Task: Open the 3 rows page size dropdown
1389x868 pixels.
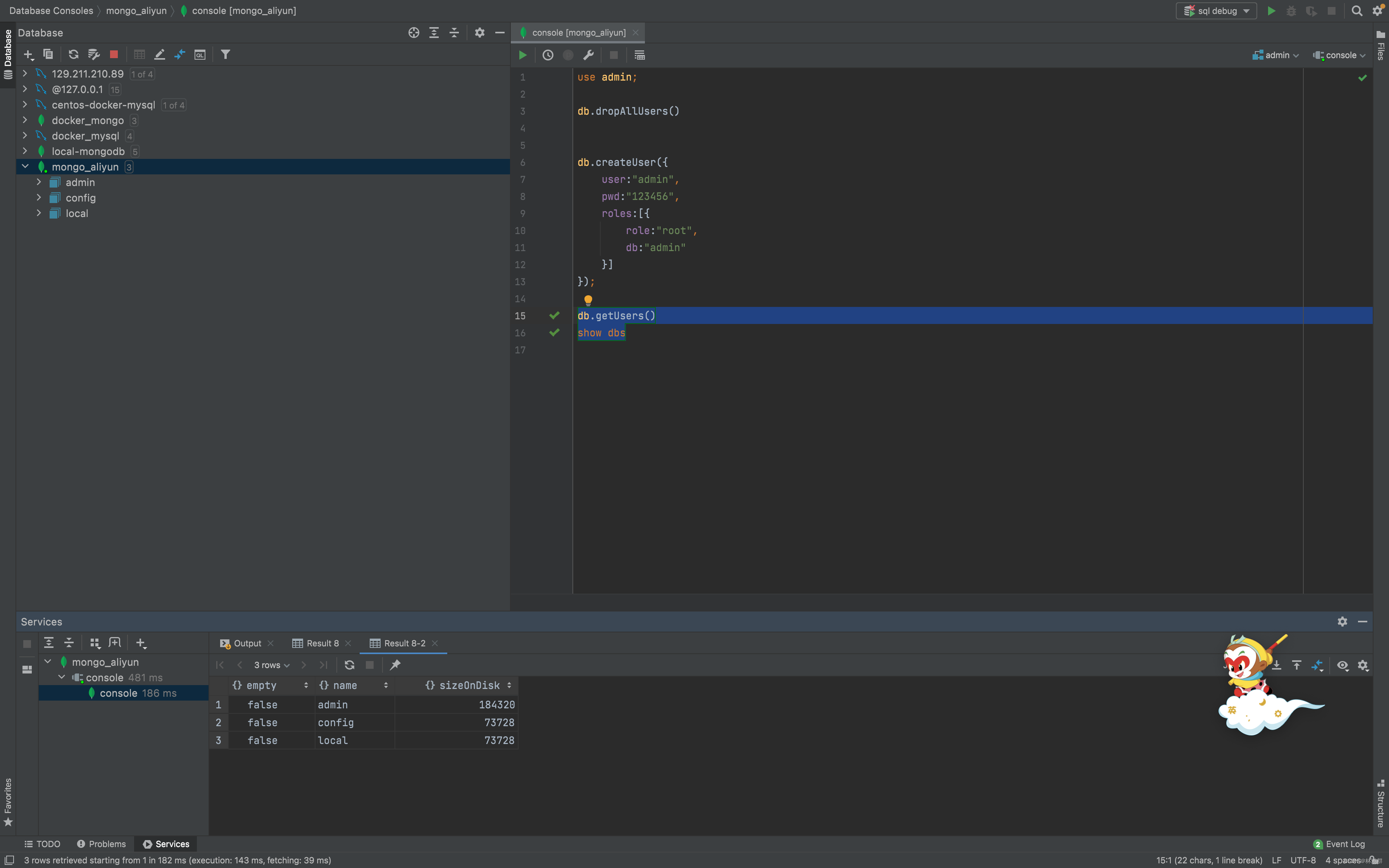Action: coord(272,665)
